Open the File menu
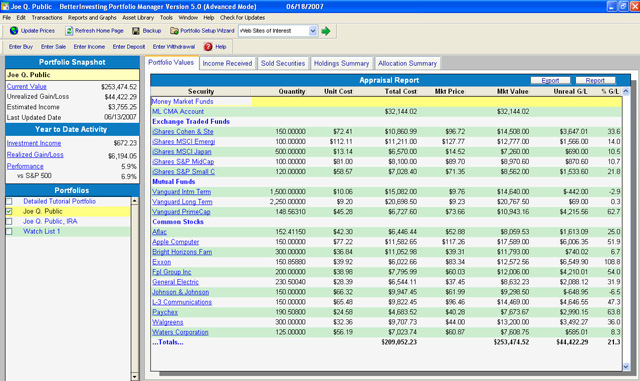 pos(7,18)
